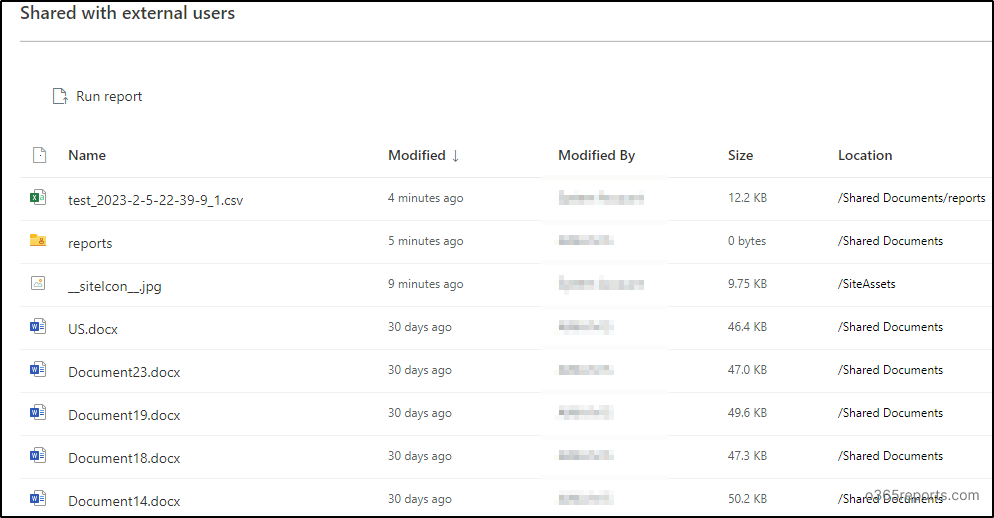This screenshot has width=994, height=518.
Task: Open Document14.docx
Action: 124,501
